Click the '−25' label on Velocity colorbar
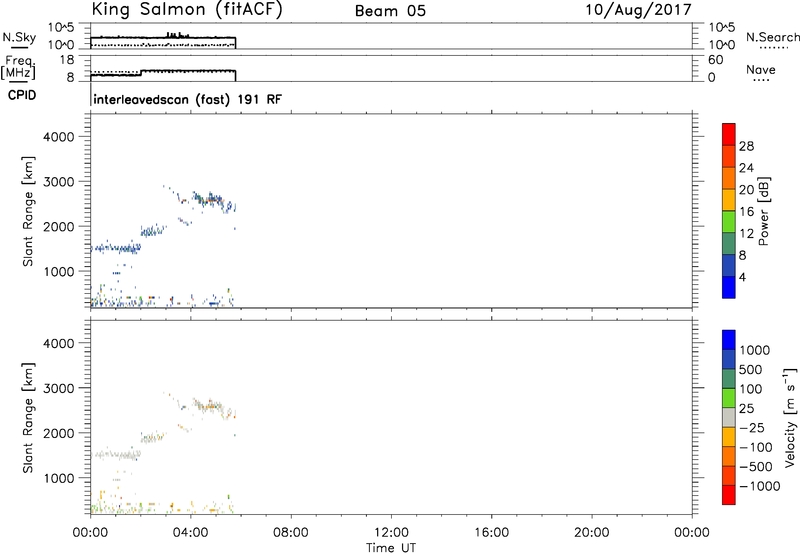800x554 pixels. click(x=751, y=427)
